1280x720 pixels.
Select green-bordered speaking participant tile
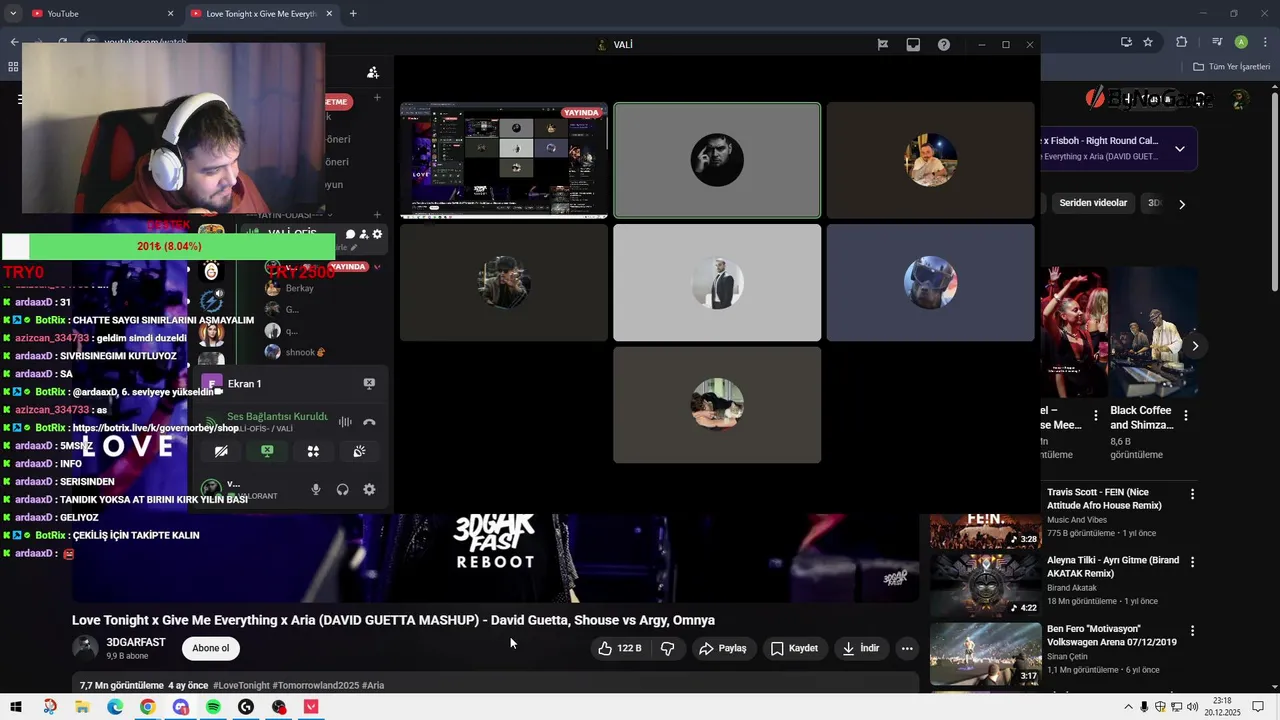point(717,160)
